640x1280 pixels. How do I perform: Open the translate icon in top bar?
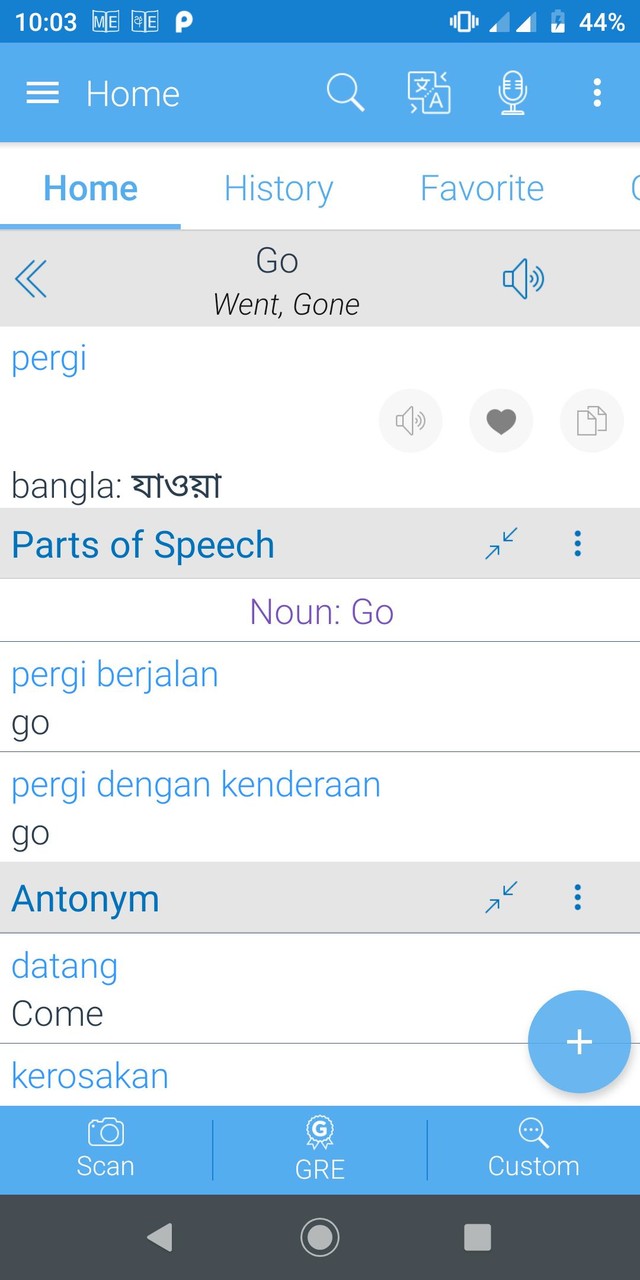point(428,92)
